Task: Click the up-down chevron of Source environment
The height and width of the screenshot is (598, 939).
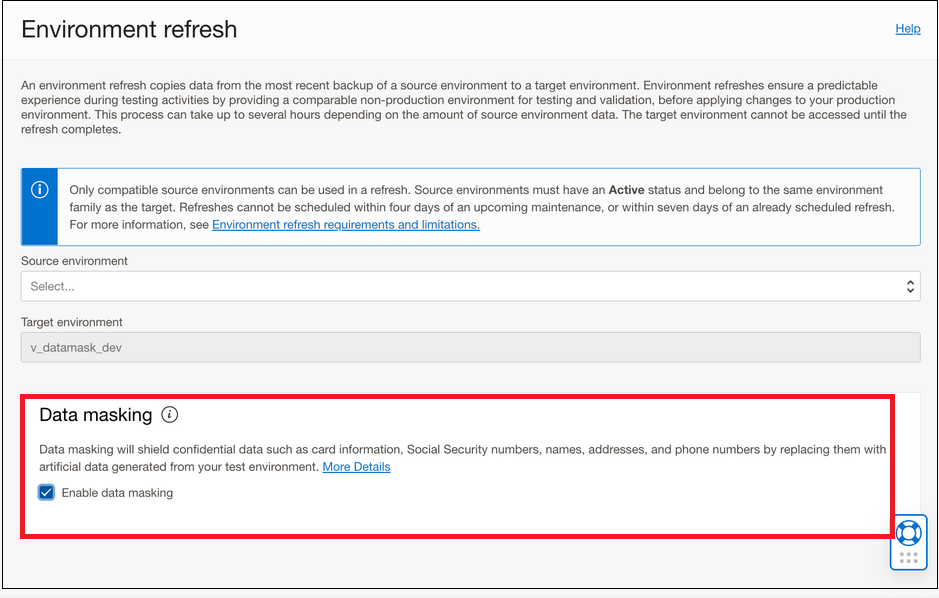Action: 910,286
